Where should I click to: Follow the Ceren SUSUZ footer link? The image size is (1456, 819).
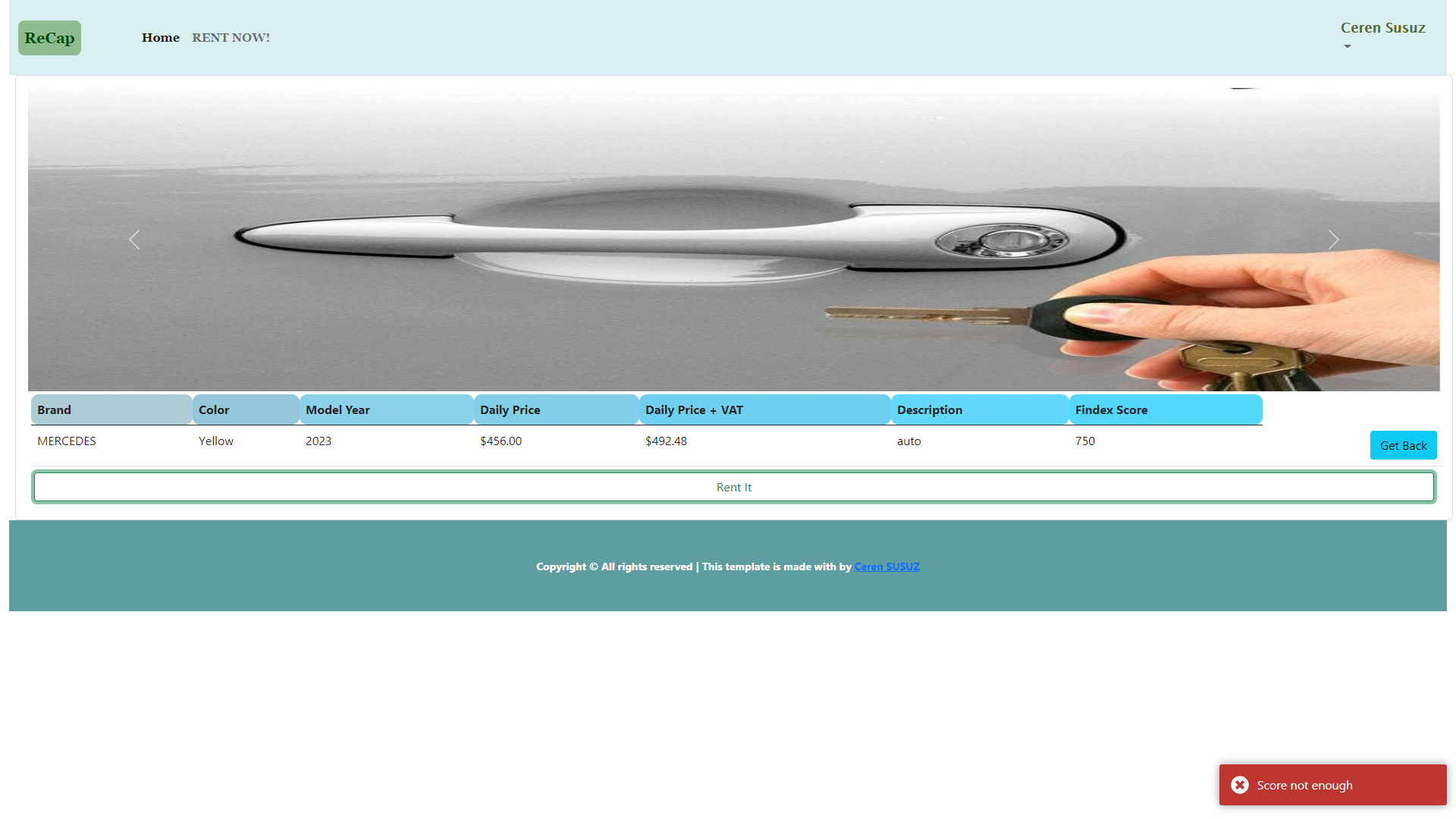click(886, 566)
